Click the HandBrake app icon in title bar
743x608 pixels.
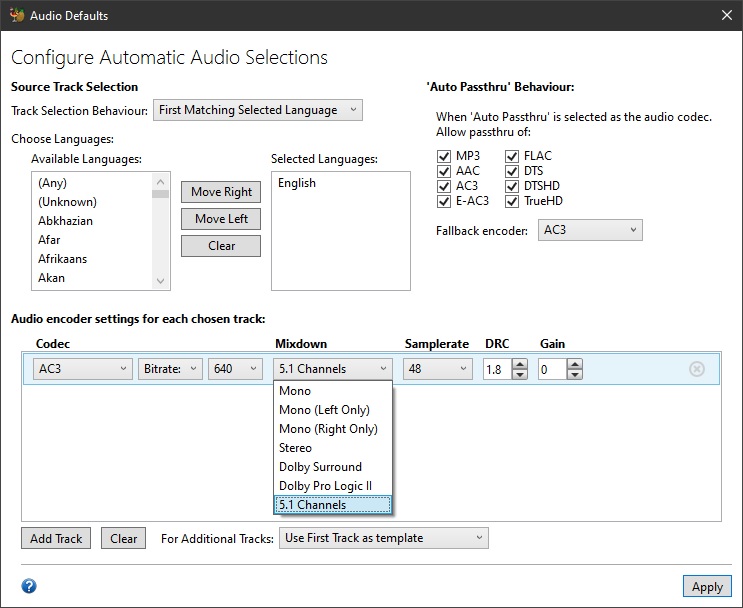point(16,15)
